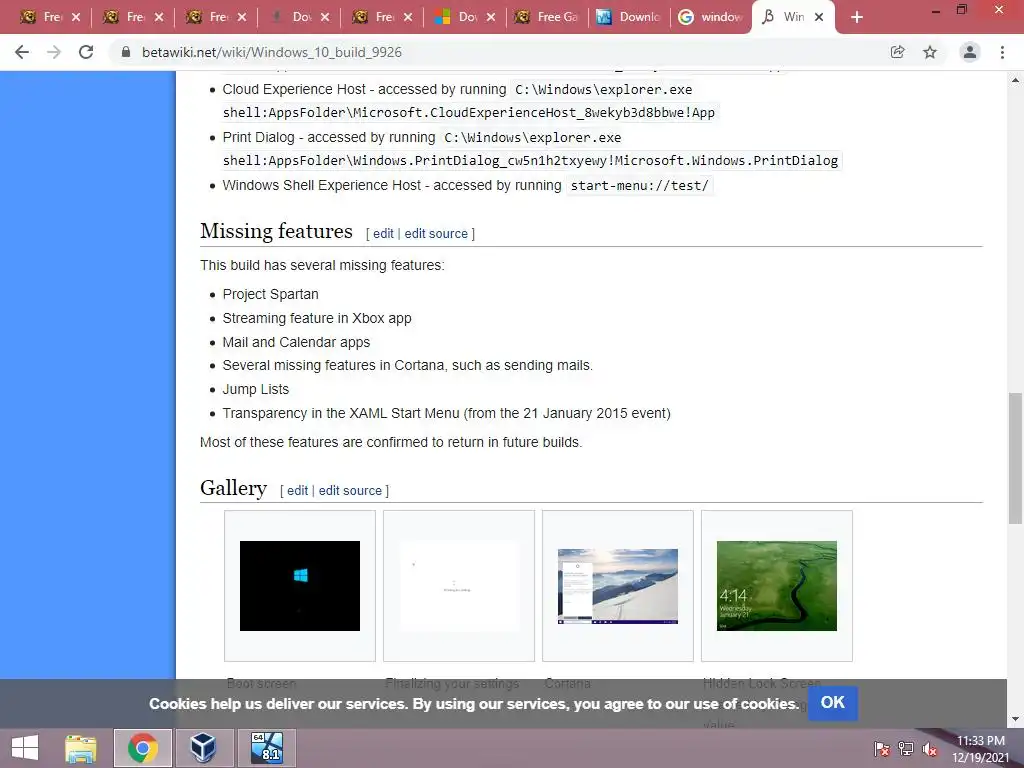Screen dimensions: 1024x768
Task: Open VirtualBox from taskbar
Action: coord(203,748)
